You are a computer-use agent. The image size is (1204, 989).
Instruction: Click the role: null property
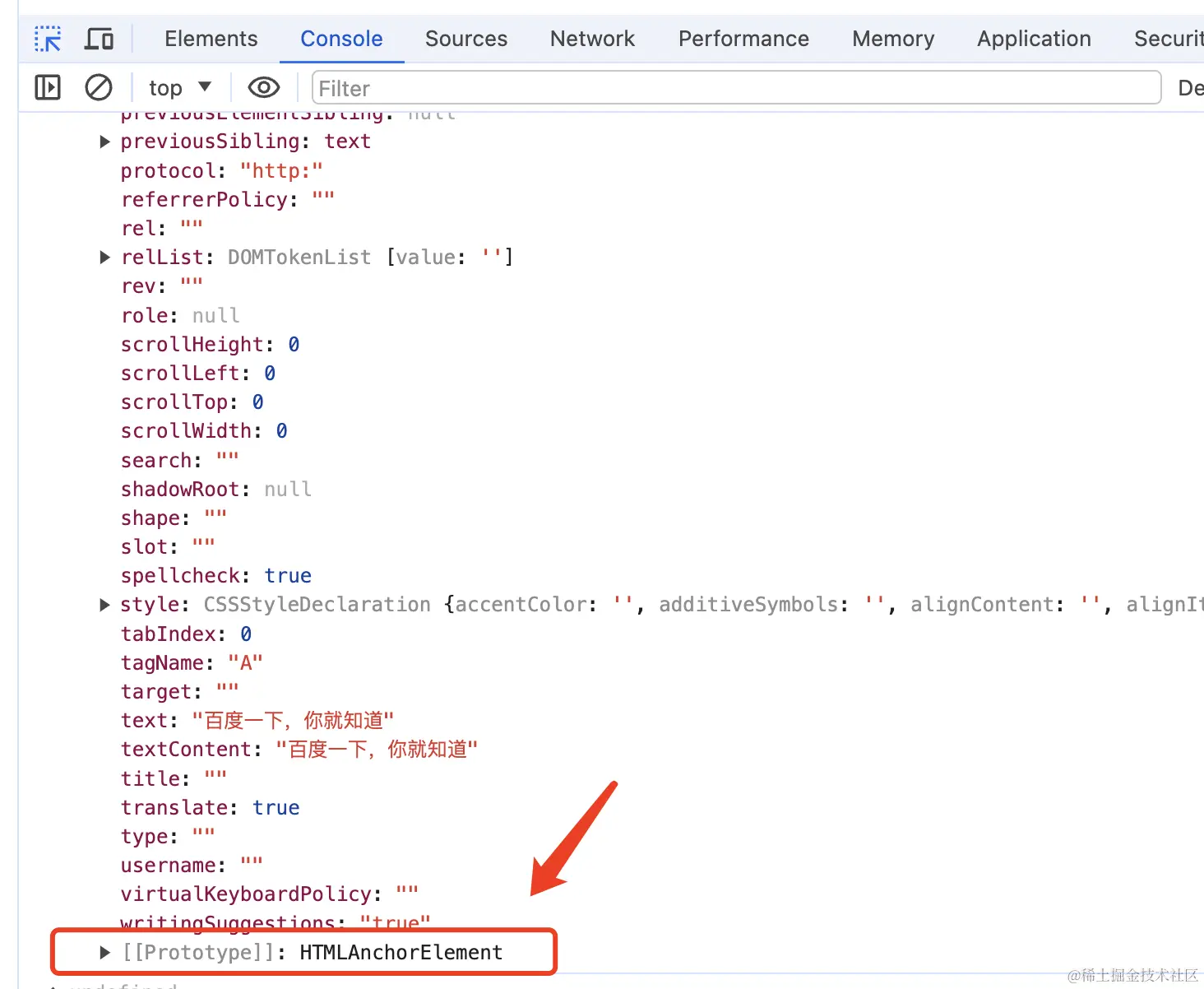coord(180,315)
